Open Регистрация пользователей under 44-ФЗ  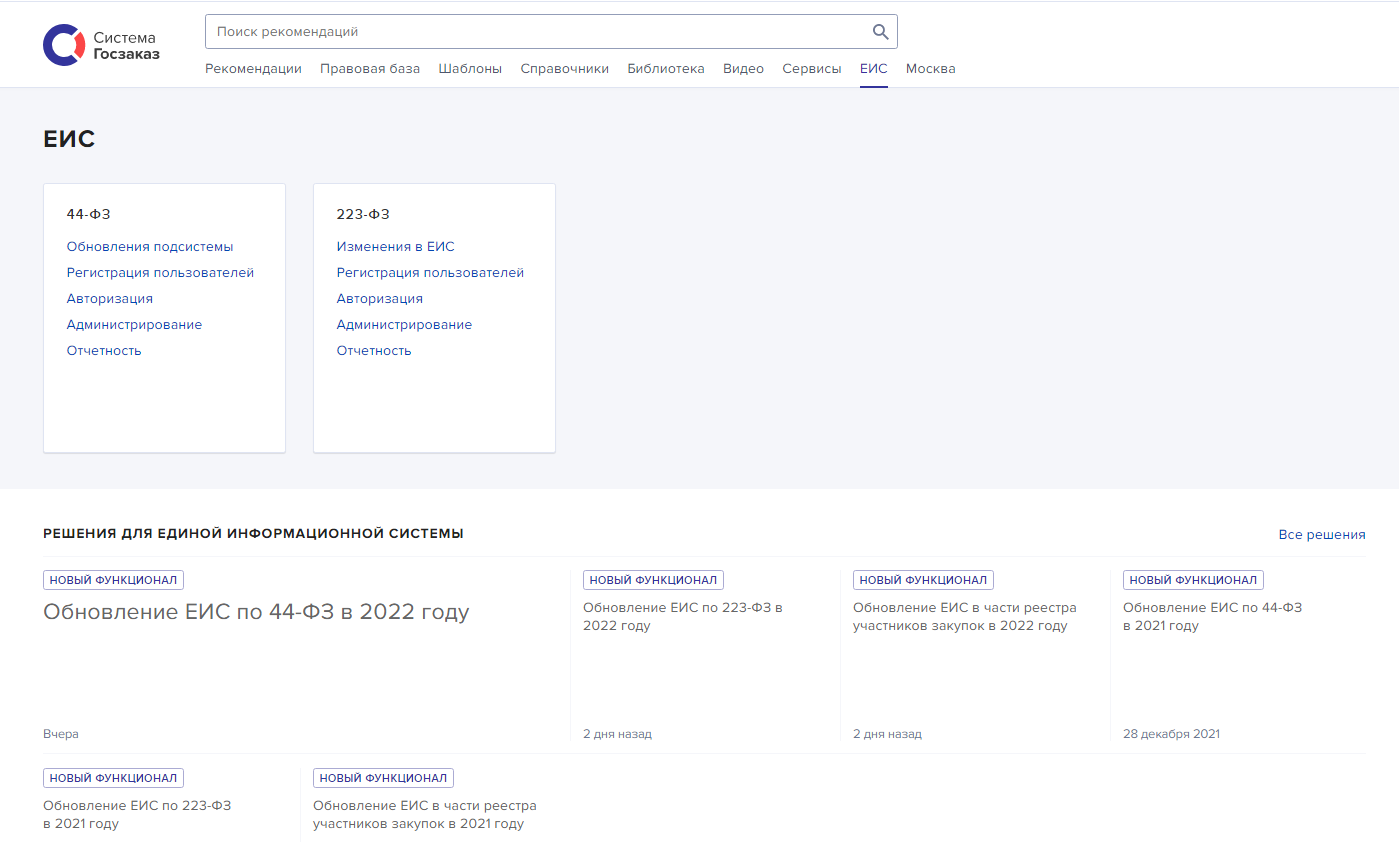coord(160,273)
